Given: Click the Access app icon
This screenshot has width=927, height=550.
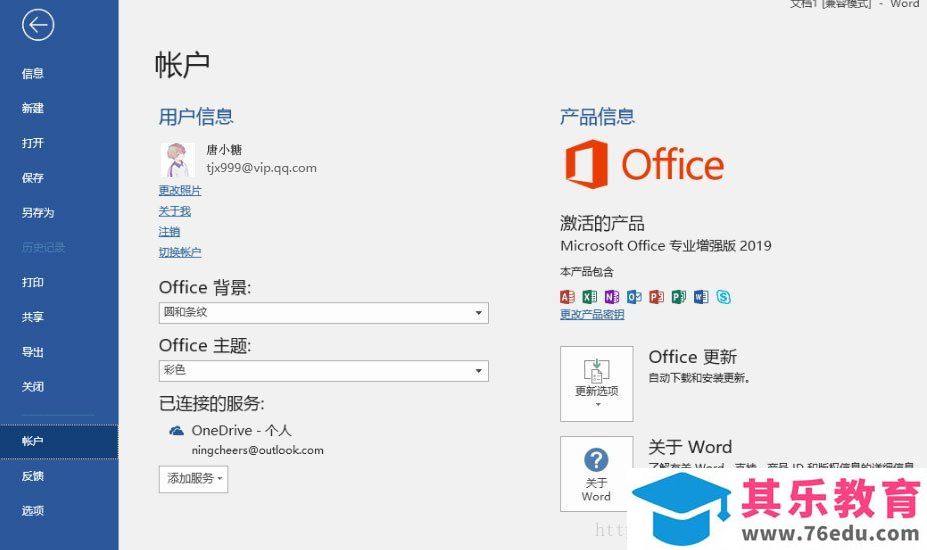Looking at the screenshot, I should coord(567,296).
